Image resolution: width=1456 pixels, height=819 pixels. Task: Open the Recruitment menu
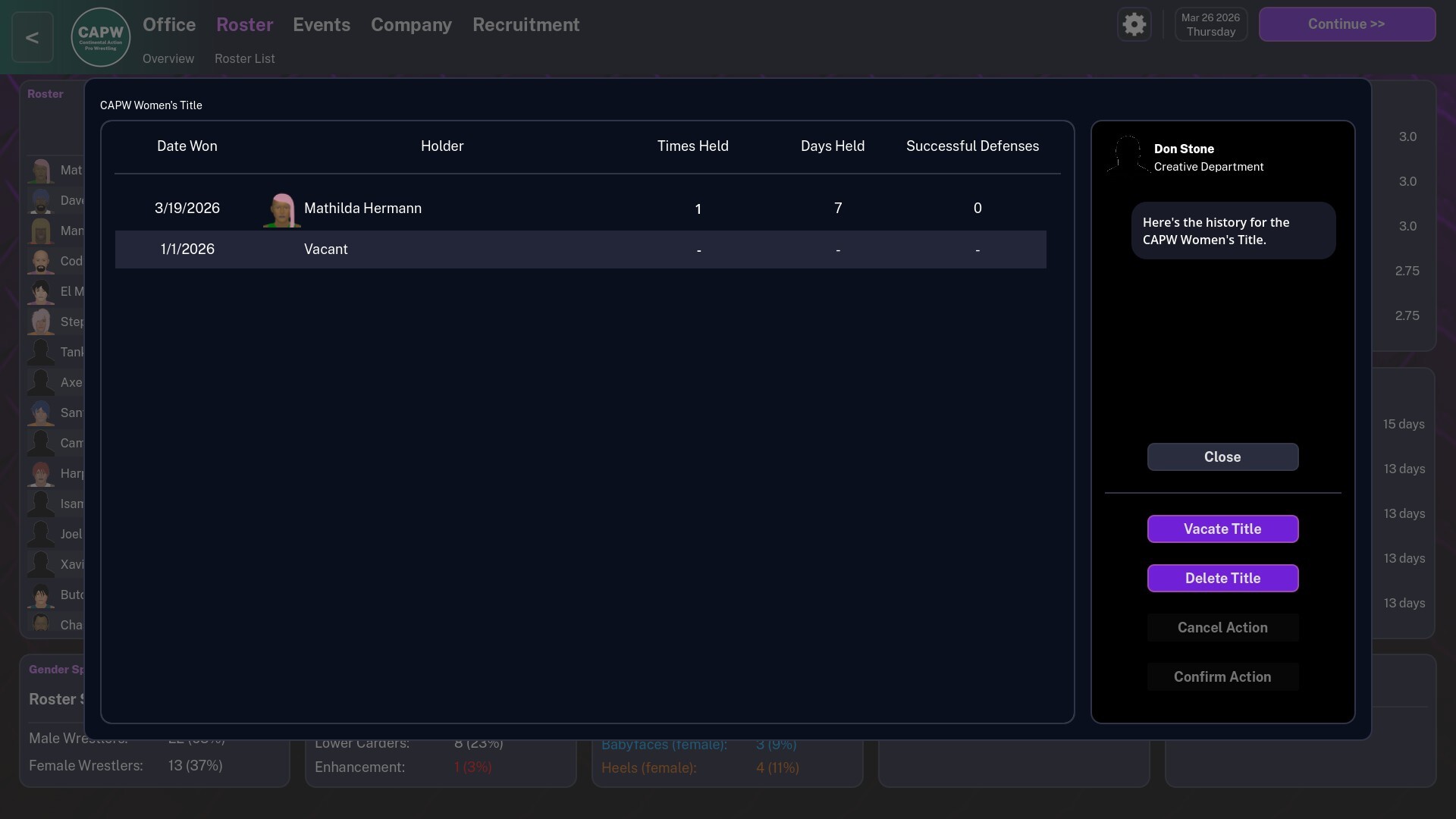click(x=526, y=25)
